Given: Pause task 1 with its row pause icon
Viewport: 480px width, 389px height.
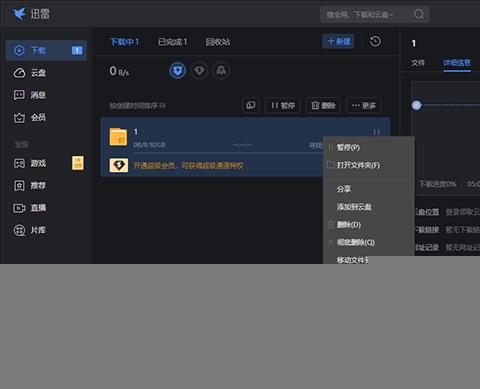Looking at the screenshot, I should [376, 132].
